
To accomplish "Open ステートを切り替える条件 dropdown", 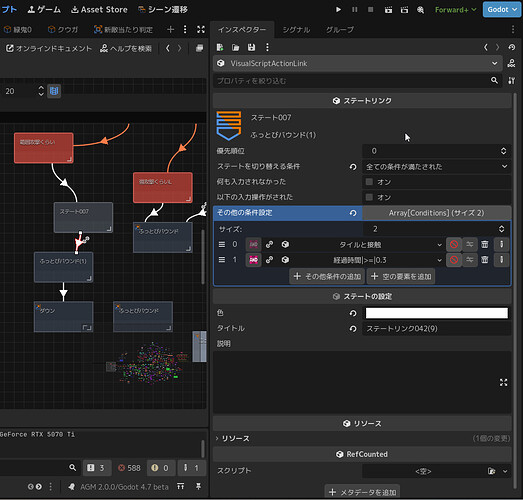I will click(x=437, y=166).
